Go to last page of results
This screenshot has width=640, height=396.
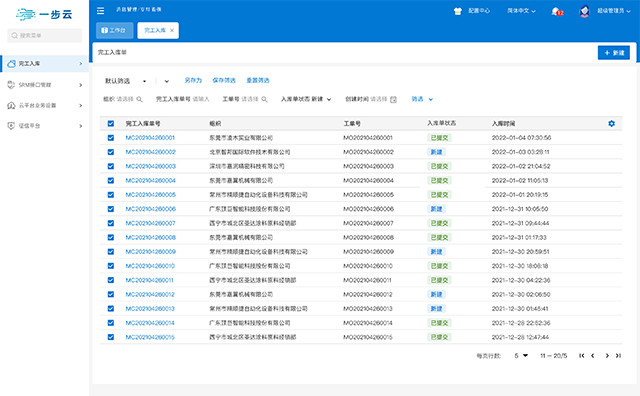click(618, 356)
